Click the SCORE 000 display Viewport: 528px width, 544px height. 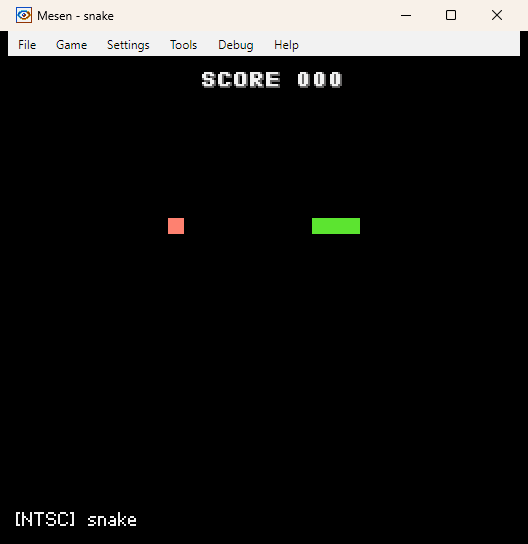click(x=272, y=79)
